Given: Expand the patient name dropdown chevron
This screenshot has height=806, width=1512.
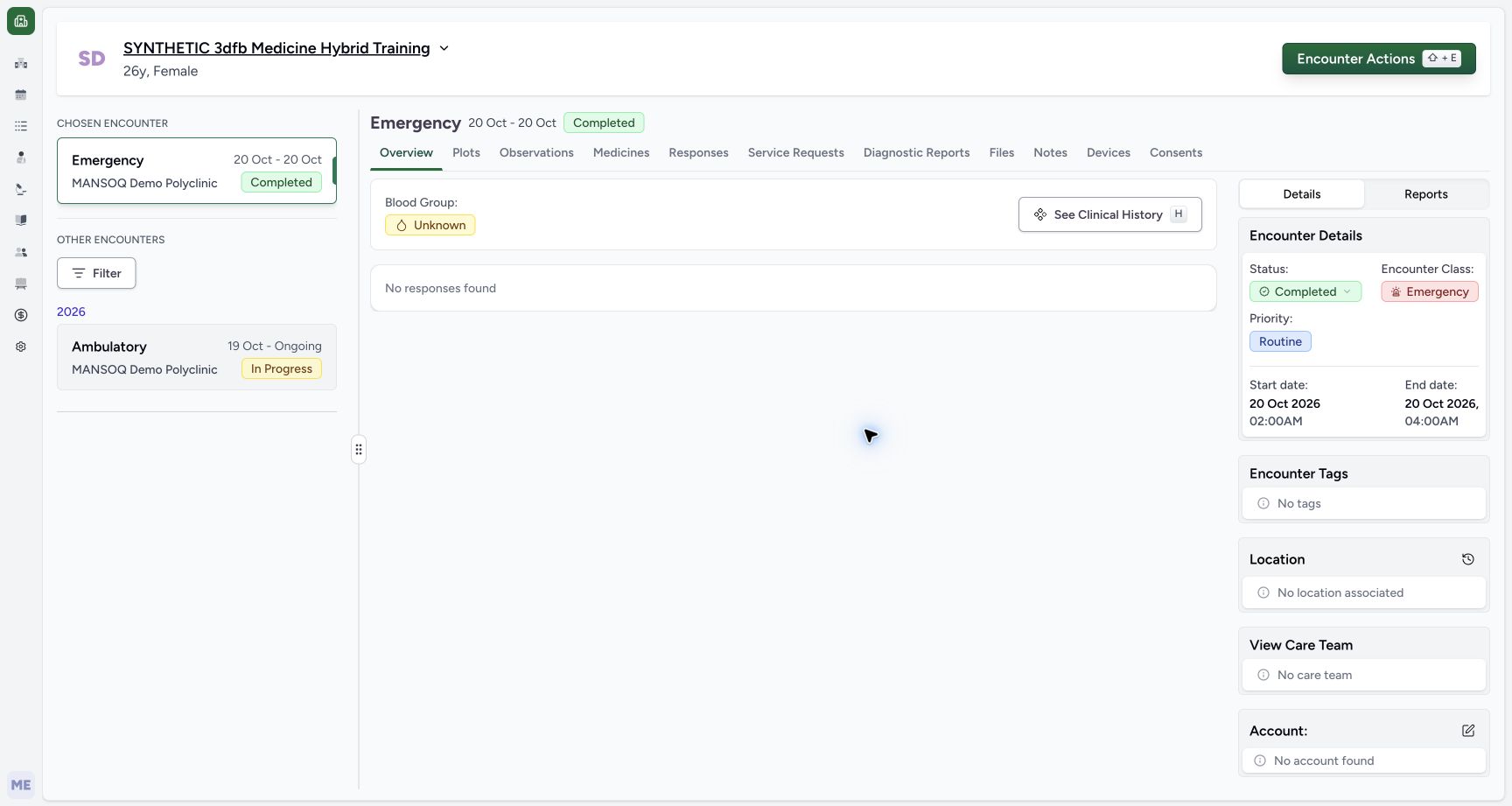Looking at the screenshot, I should (444, 48).
